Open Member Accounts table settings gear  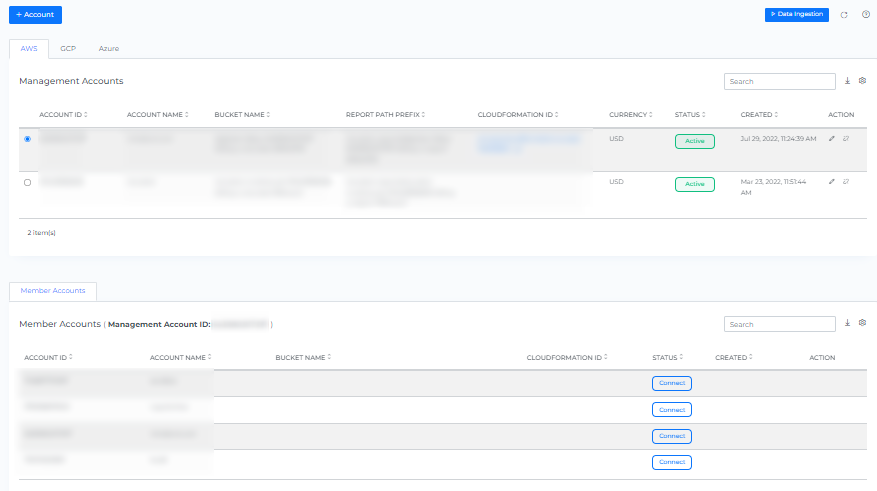tap(862, 323)
